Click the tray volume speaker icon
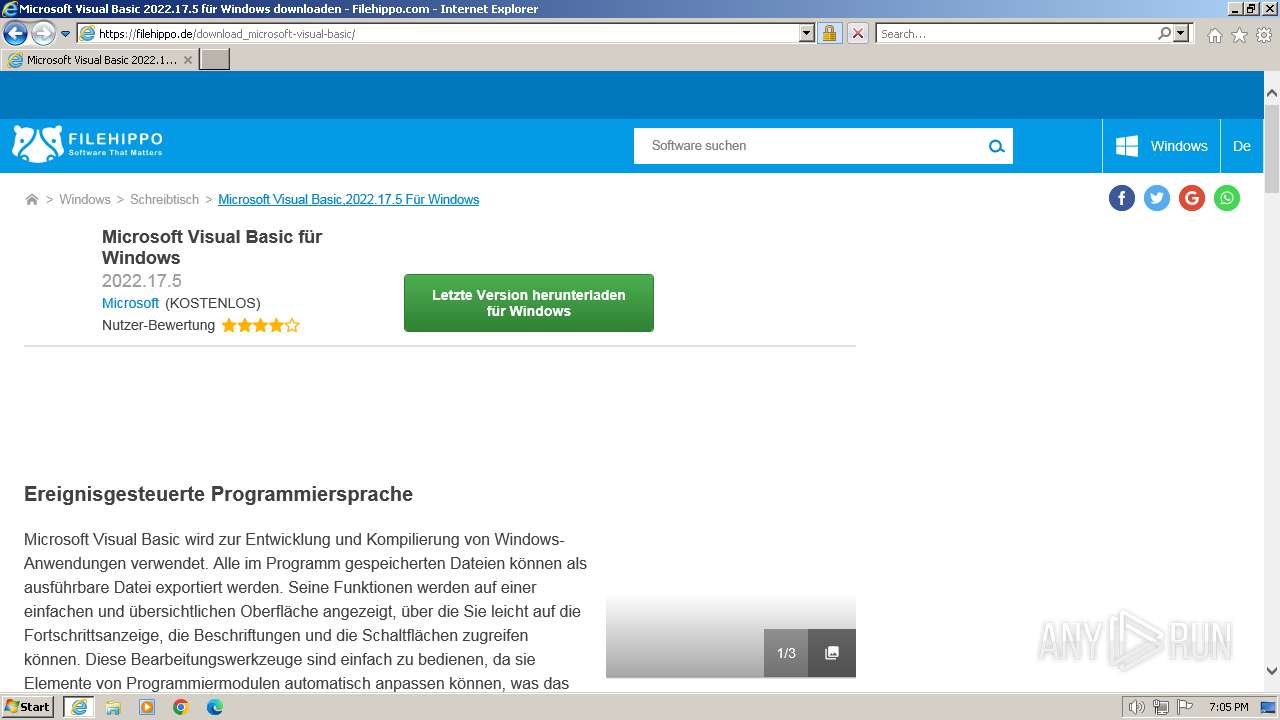This screenshot has height=720, width=1280. point(1136,707)
